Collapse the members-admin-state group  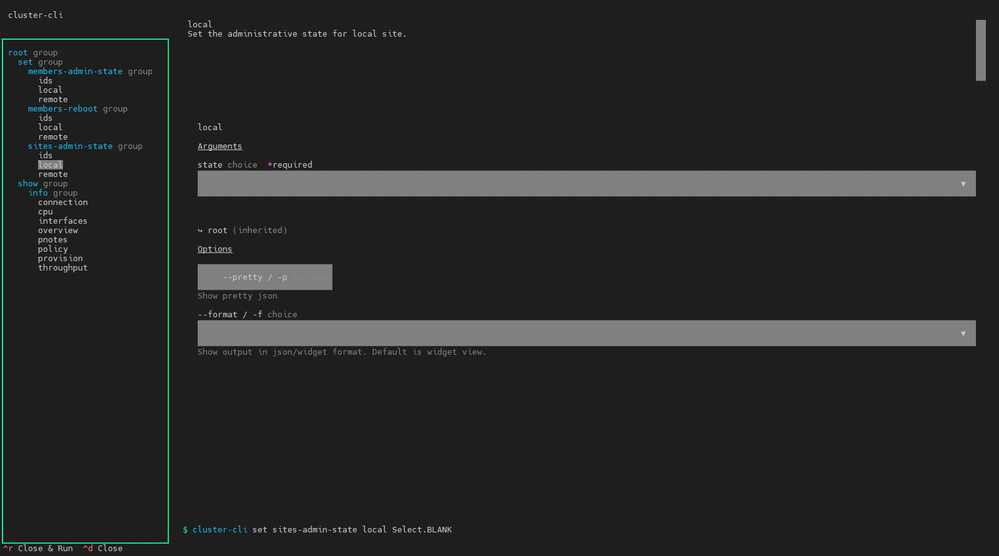pyautogui.click(x=75, y=71)
